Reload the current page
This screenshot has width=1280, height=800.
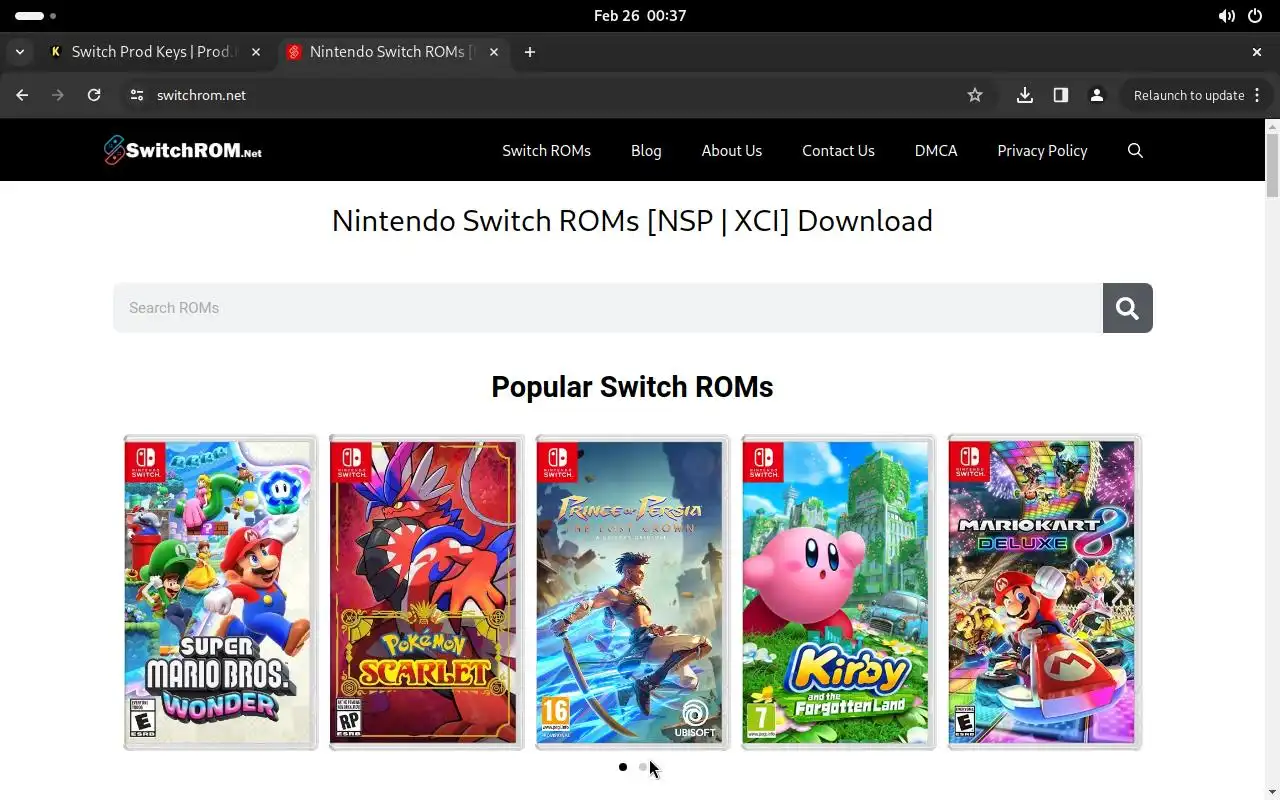[94, 95]
